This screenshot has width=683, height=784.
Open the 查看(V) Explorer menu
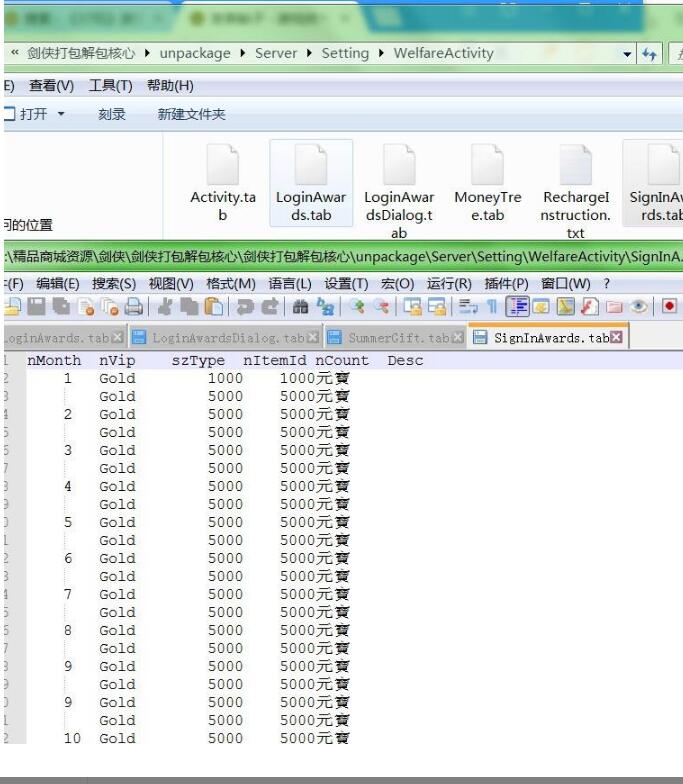point(52,86)
